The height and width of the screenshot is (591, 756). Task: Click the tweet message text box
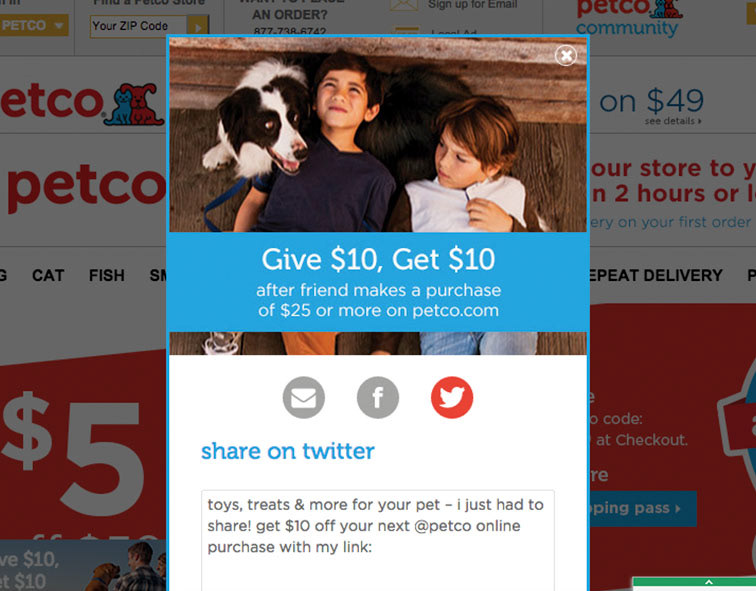click(378, 540)
